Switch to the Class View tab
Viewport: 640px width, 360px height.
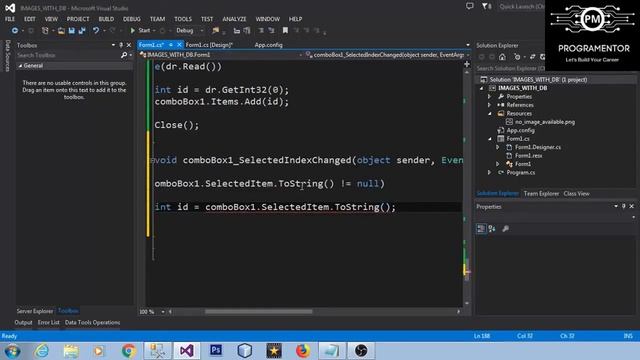click(x=576, y=194)
